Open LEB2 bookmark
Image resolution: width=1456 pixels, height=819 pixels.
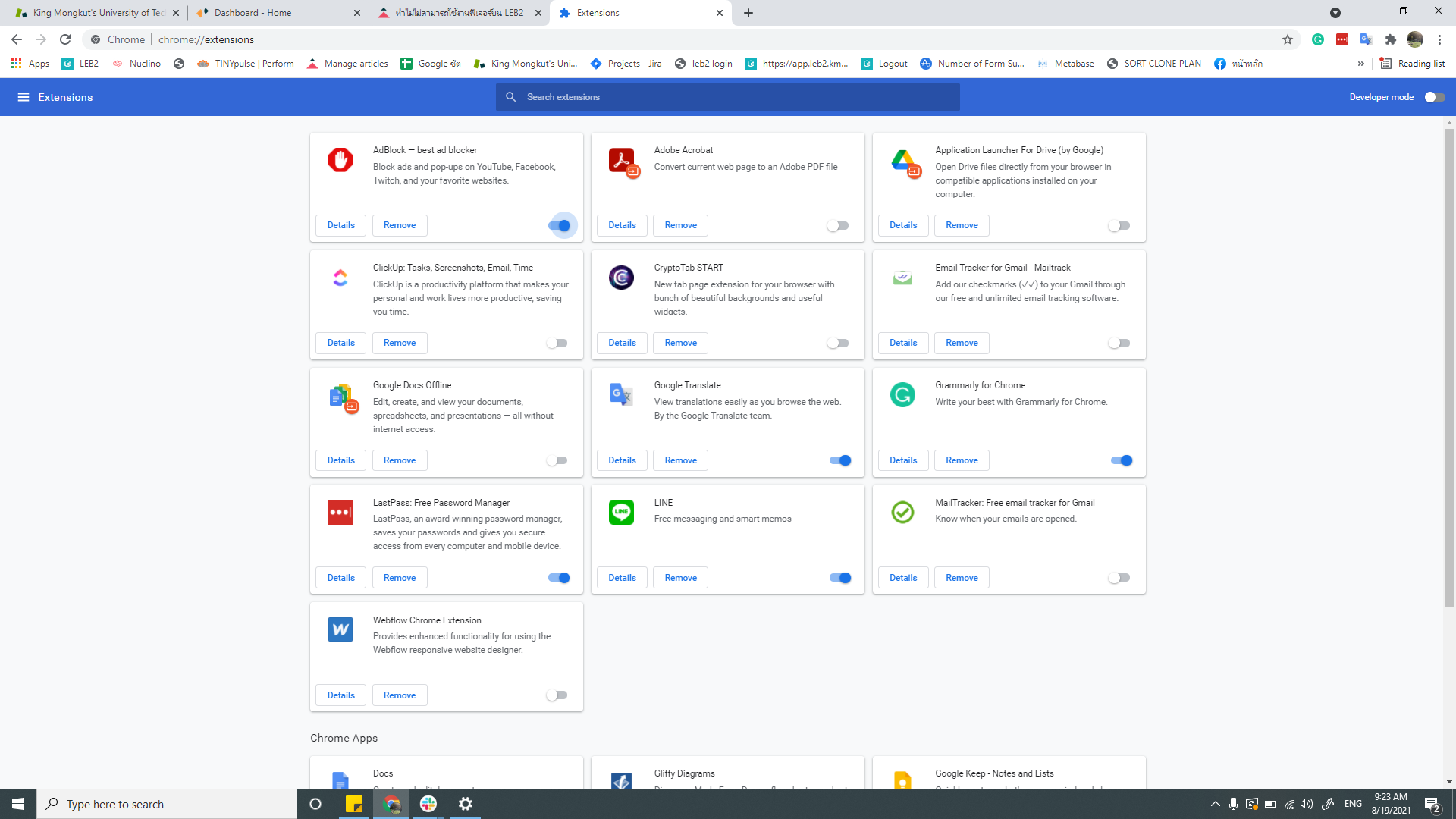(x=80, y=64)
